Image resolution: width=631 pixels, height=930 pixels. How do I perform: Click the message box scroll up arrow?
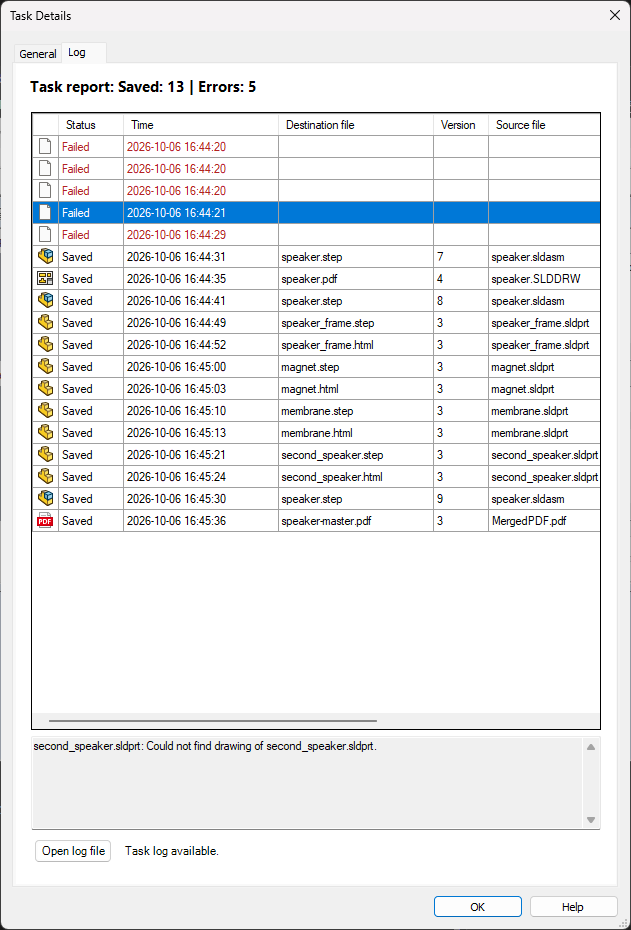pos(591,747)
